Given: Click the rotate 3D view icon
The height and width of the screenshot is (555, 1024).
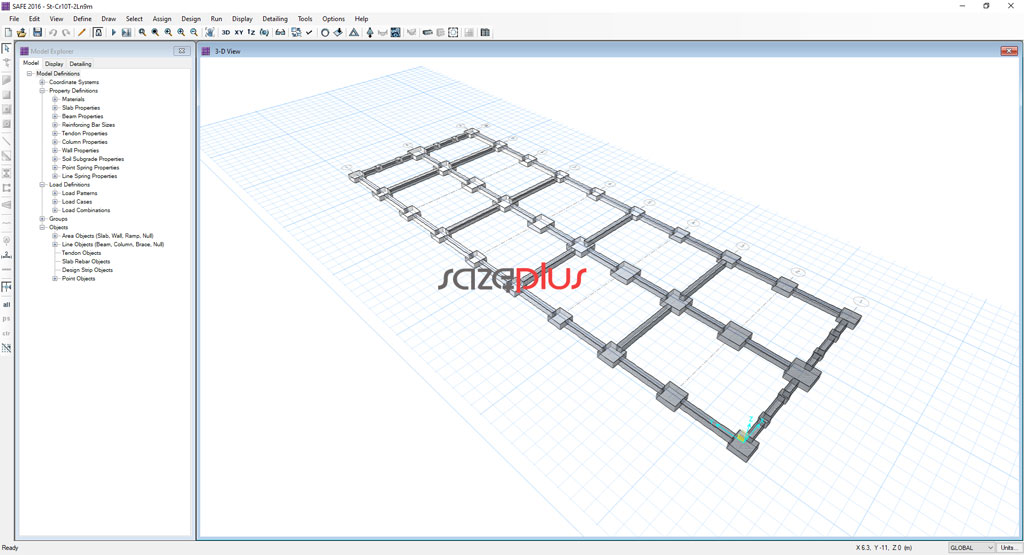Looking at the screenshot, I should [264, 32].
